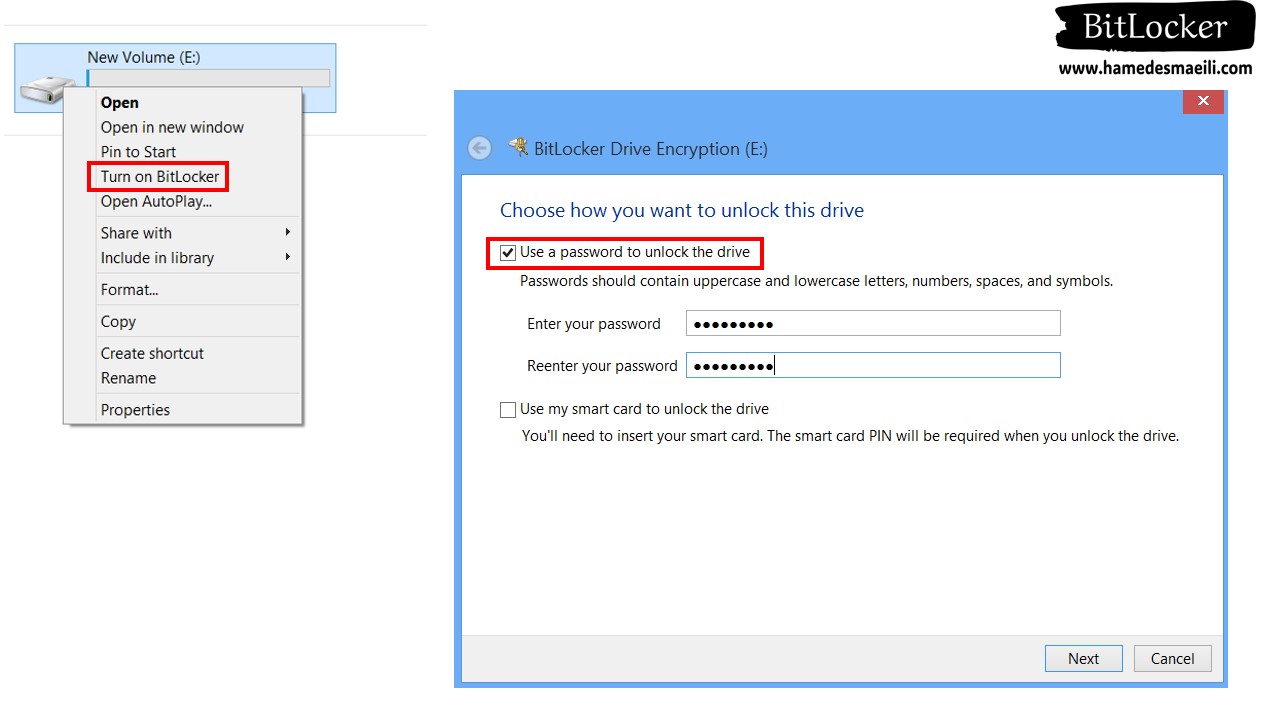1280x720 pixels.
Task: Click the 'Passwords should contain uppercase' hint text
Action: pyautogui.click(x=816, y=281)
